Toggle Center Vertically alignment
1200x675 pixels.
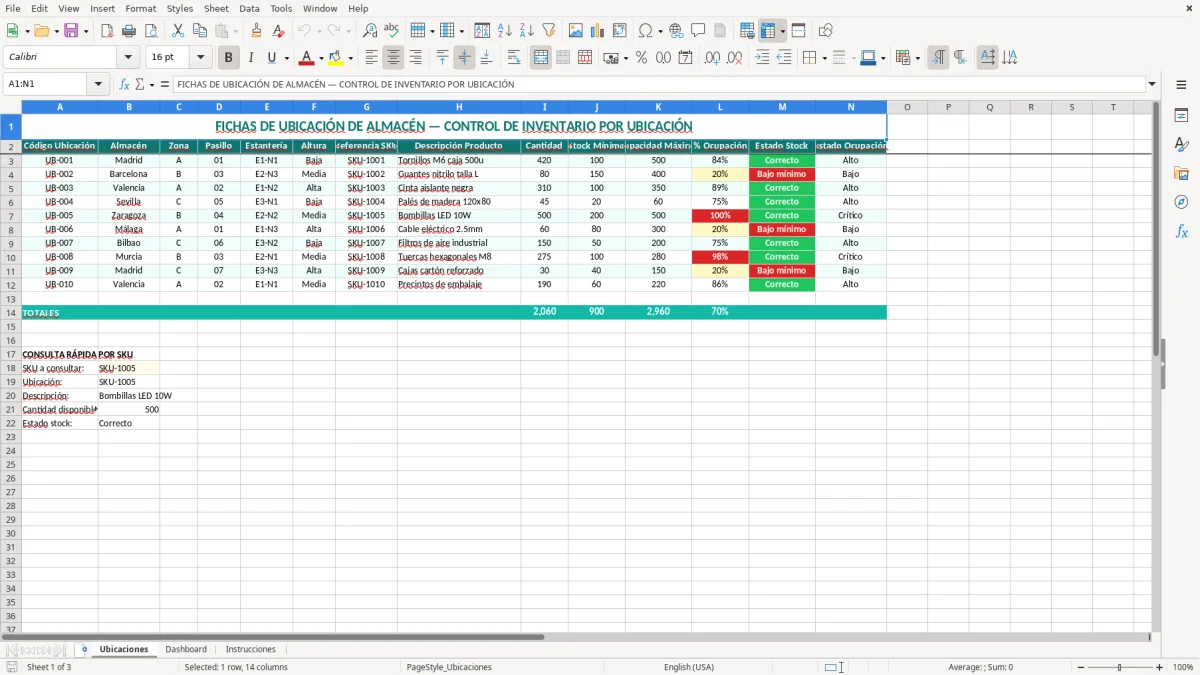coord(464,58)
